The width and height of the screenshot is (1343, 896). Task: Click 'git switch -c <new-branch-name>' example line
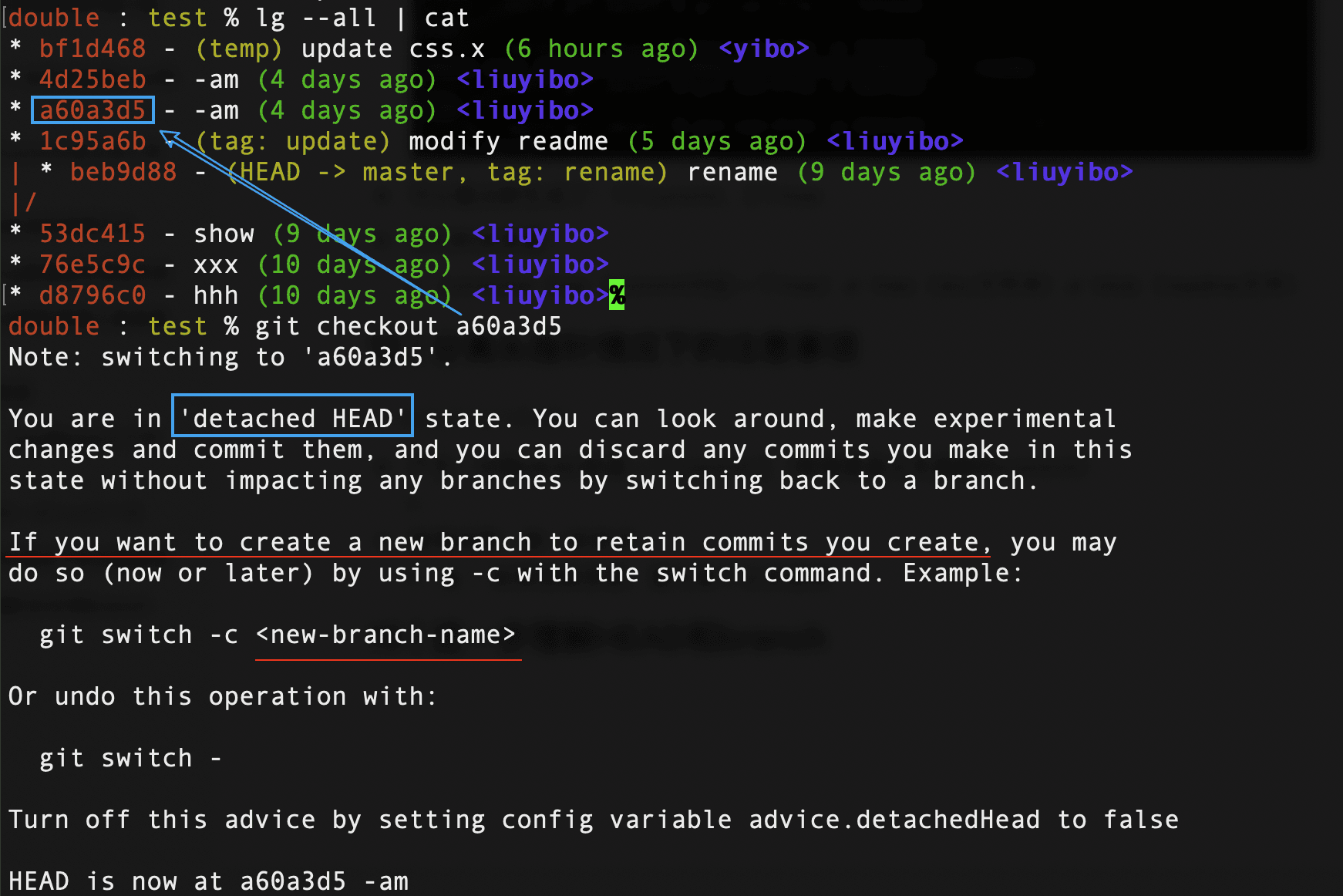coord(278,635)
